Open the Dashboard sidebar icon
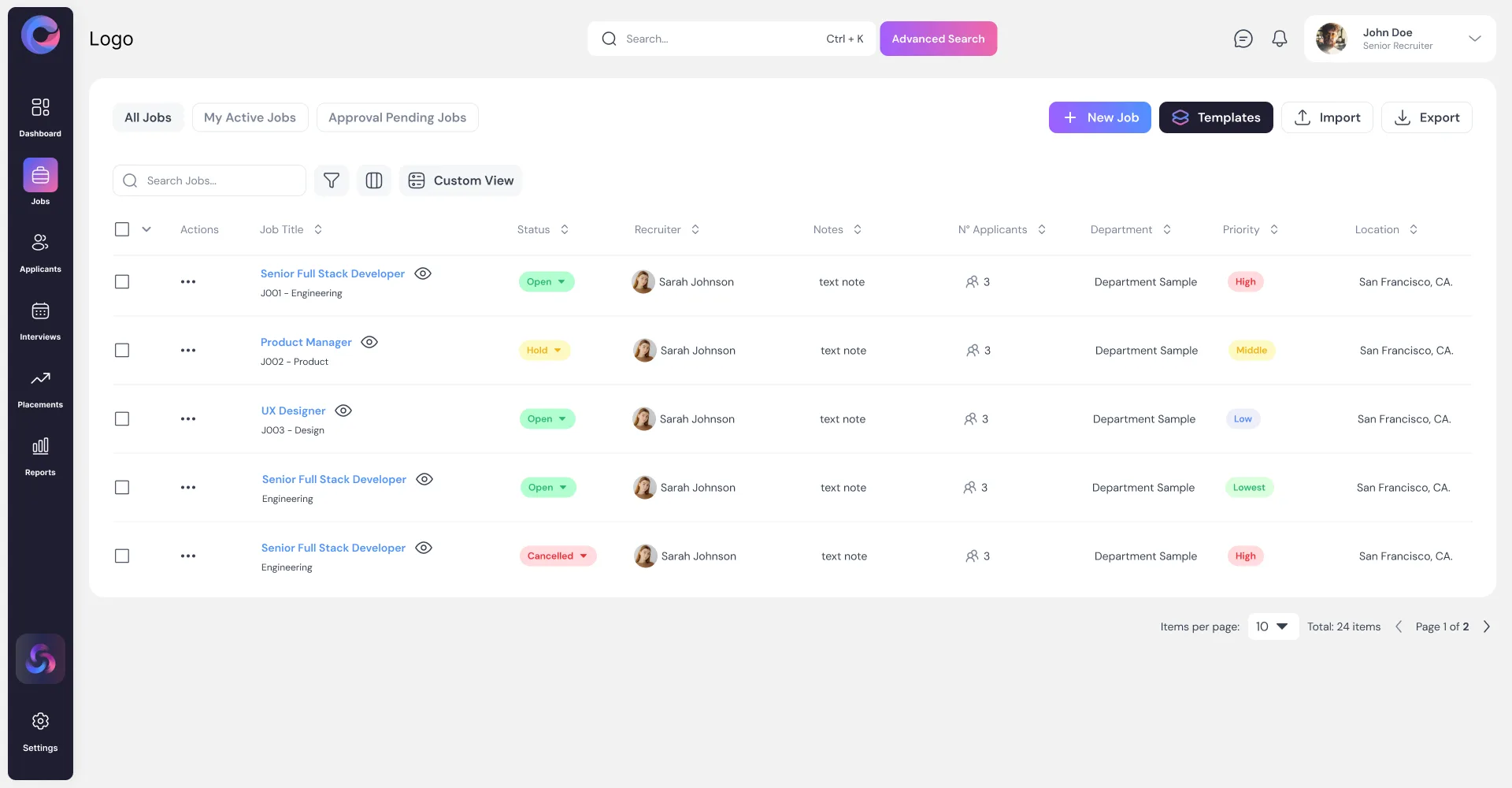Image resolution: width=1512 pixels, height=788 pixels. click(x=40, y=107)
